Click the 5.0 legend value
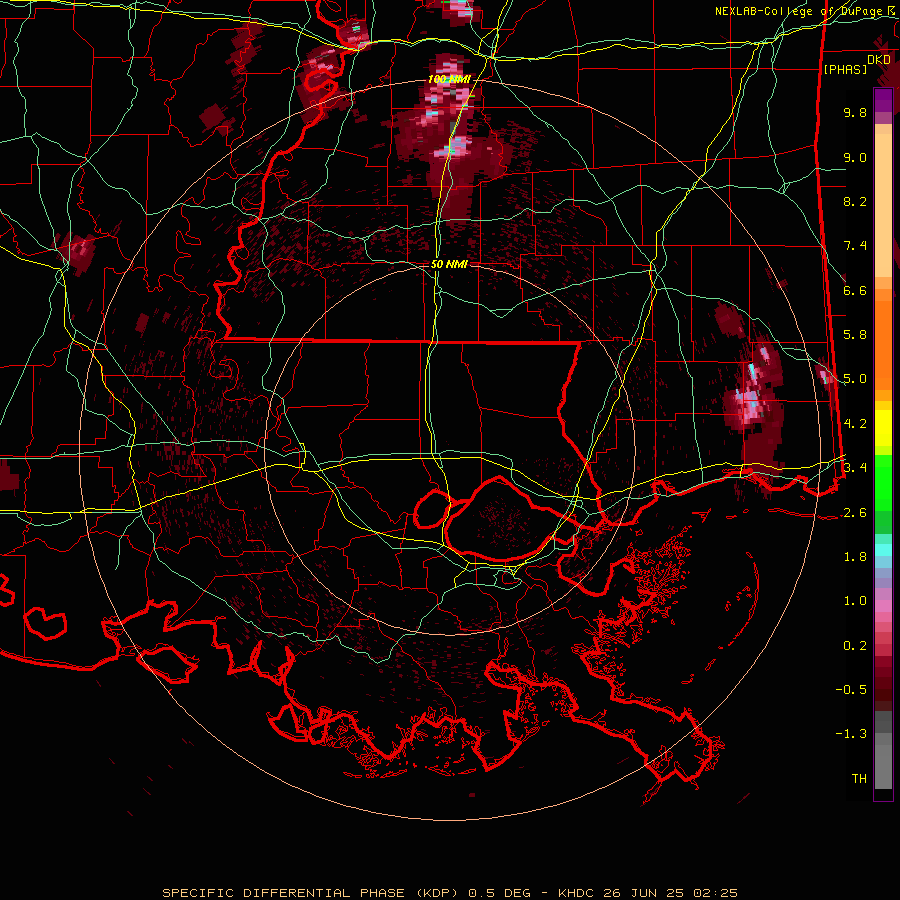The width and height of the screenshot is (900, 900). click(x=855, y=379)
